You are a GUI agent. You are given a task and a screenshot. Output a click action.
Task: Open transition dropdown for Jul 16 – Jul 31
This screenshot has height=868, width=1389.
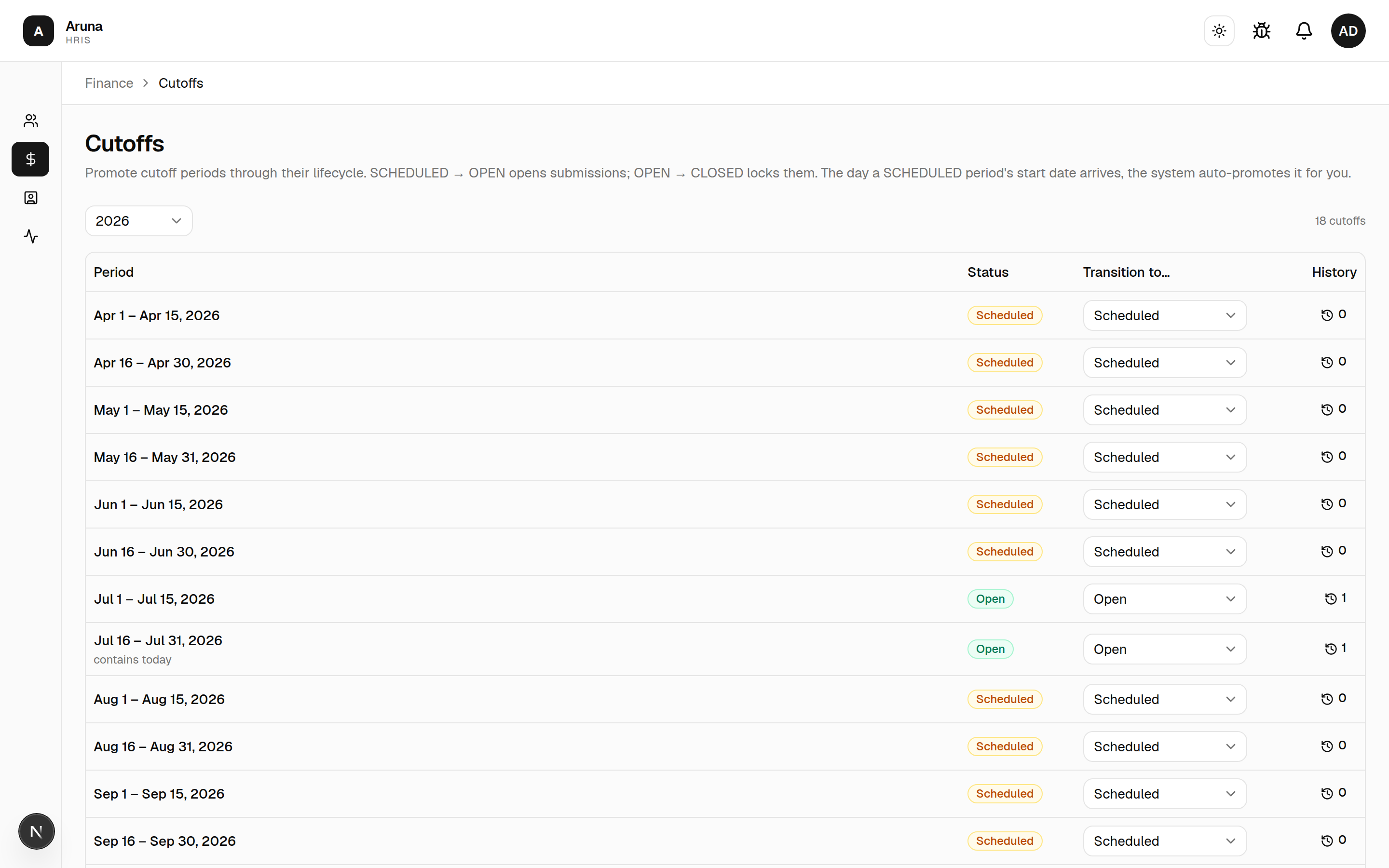click(x=1165, y=649)
